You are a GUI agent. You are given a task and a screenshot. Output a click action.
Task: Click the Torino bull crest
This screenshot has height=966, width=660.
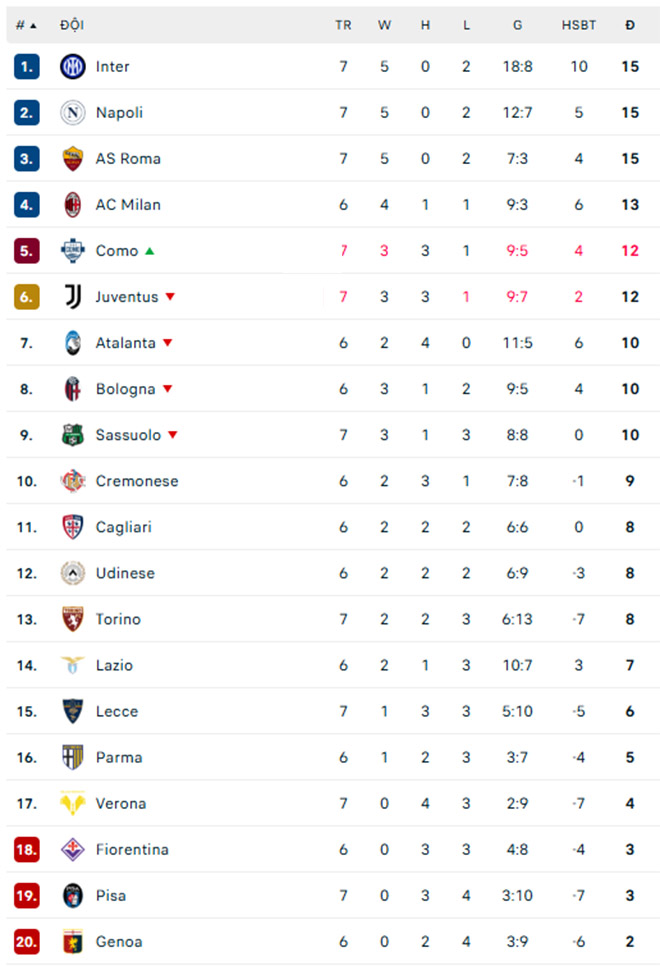click(73, 619)
